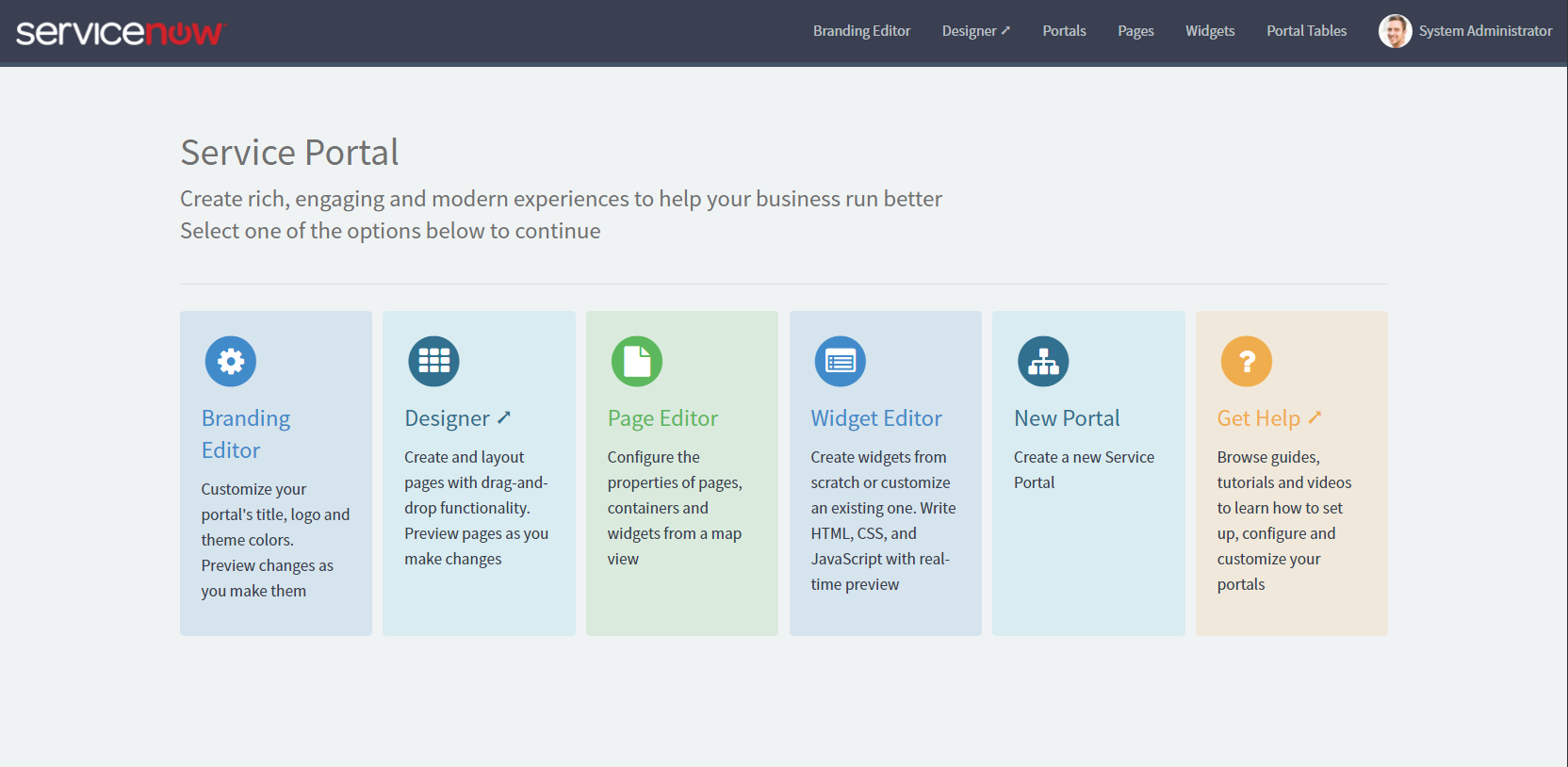1568x767 pixels.
Task: Click 'Customize your portal's title' description text
Action: [x=275, y=540]
